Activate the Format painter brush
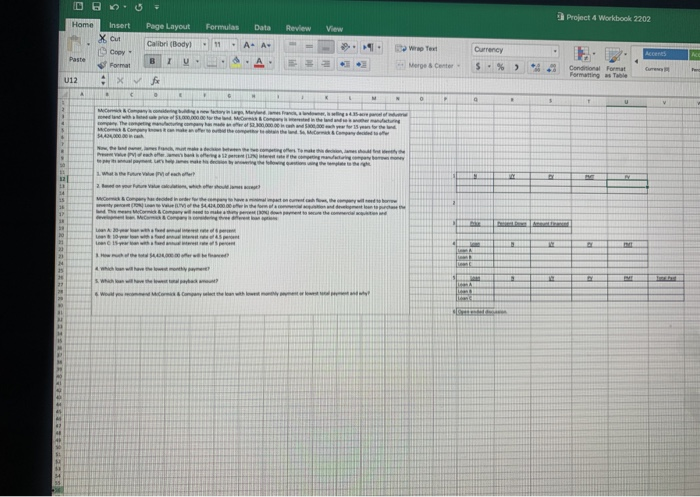Image resolution: width=700 pixels, height=497 pixels. click(114, 65)
